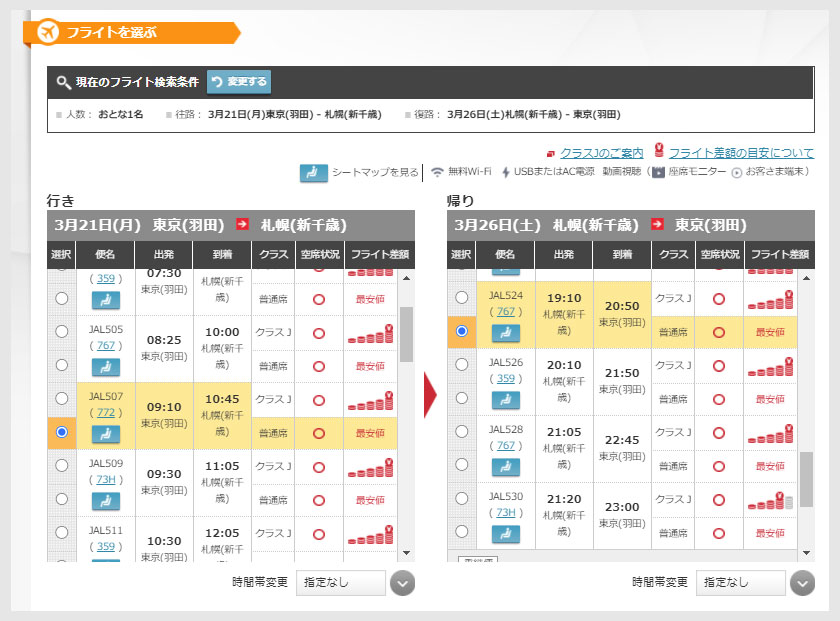Click return list scroll up arrow
This screenshot has width=840, height=621.
pos(806,278)
